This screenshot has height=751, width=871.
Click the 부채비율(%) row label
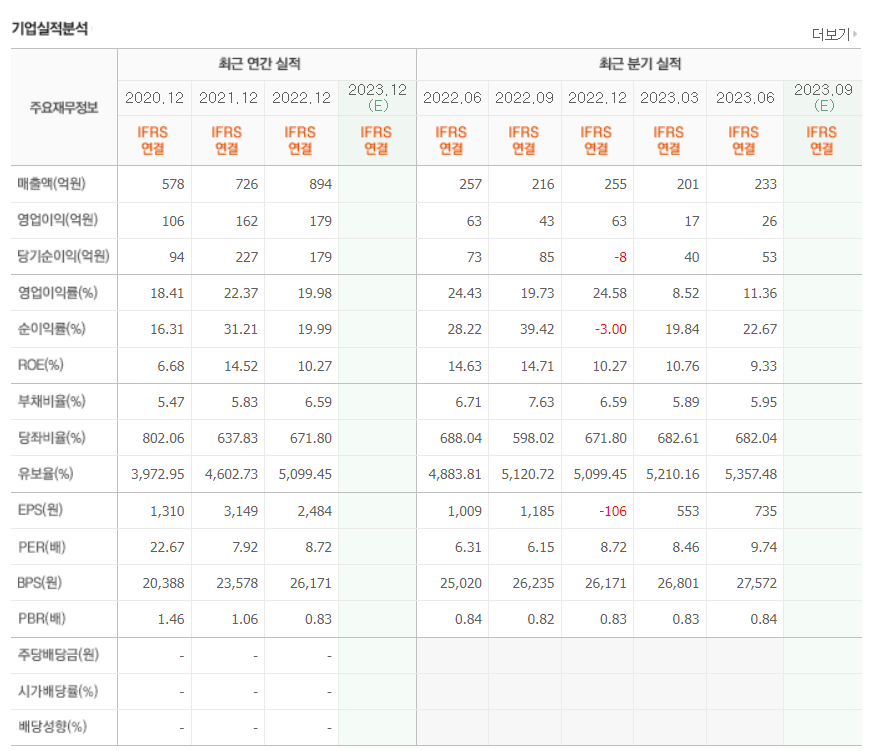(52, 401)
